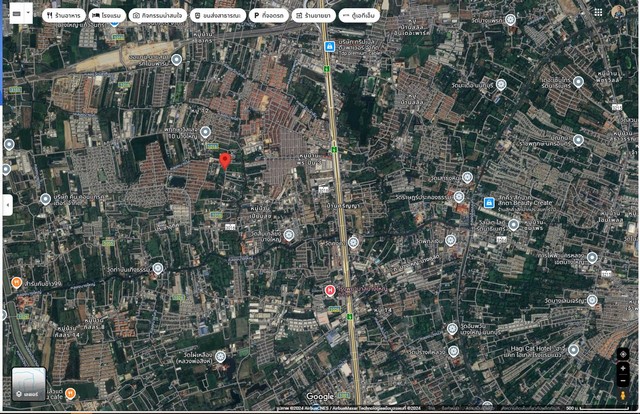Click the parking (ที่จอดรถ) chip
This screenshot has height=414, width=640.
point(267,16)
